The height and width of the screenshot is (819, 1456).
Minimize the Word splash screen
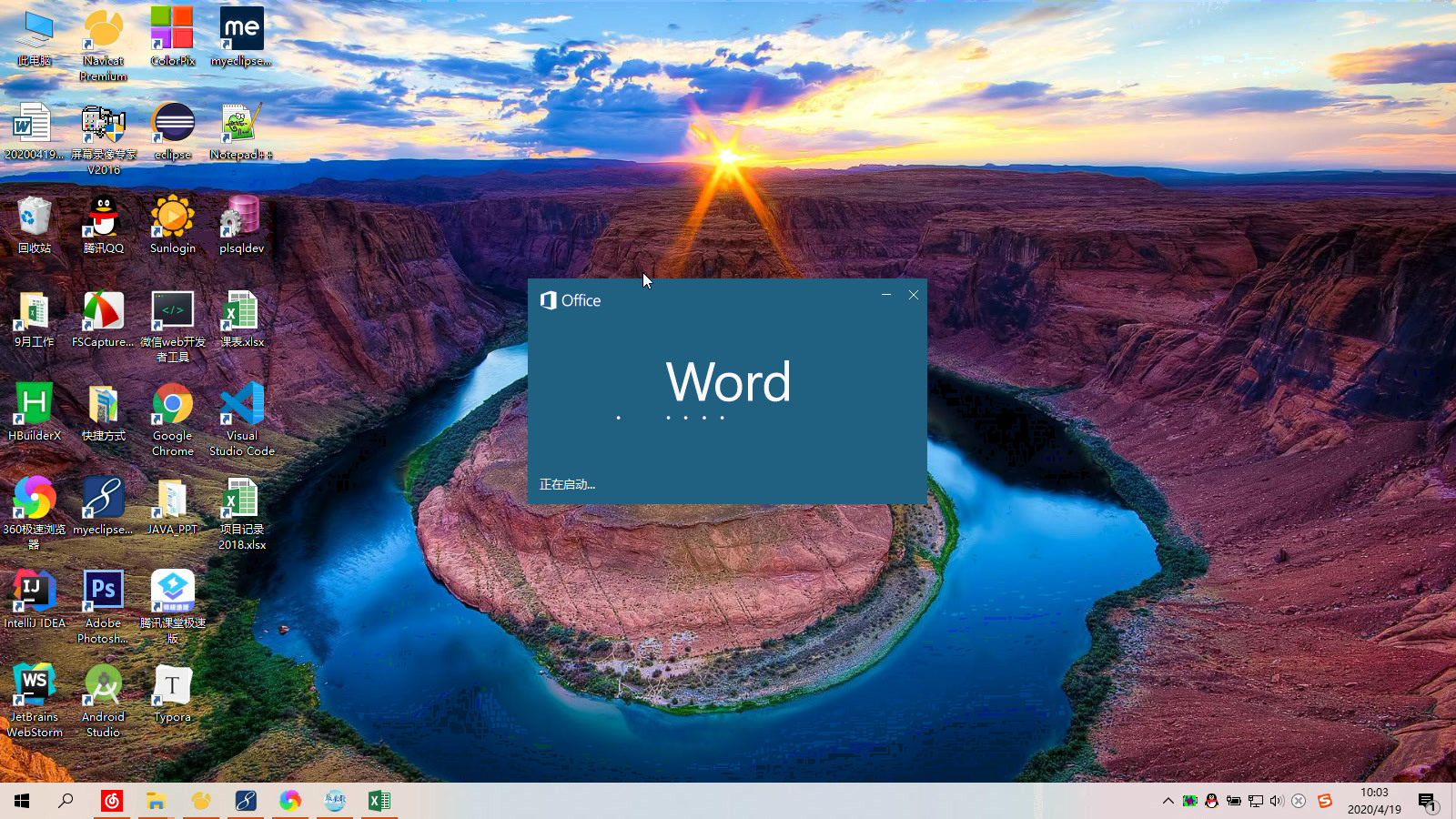click(x=886, y=295)
